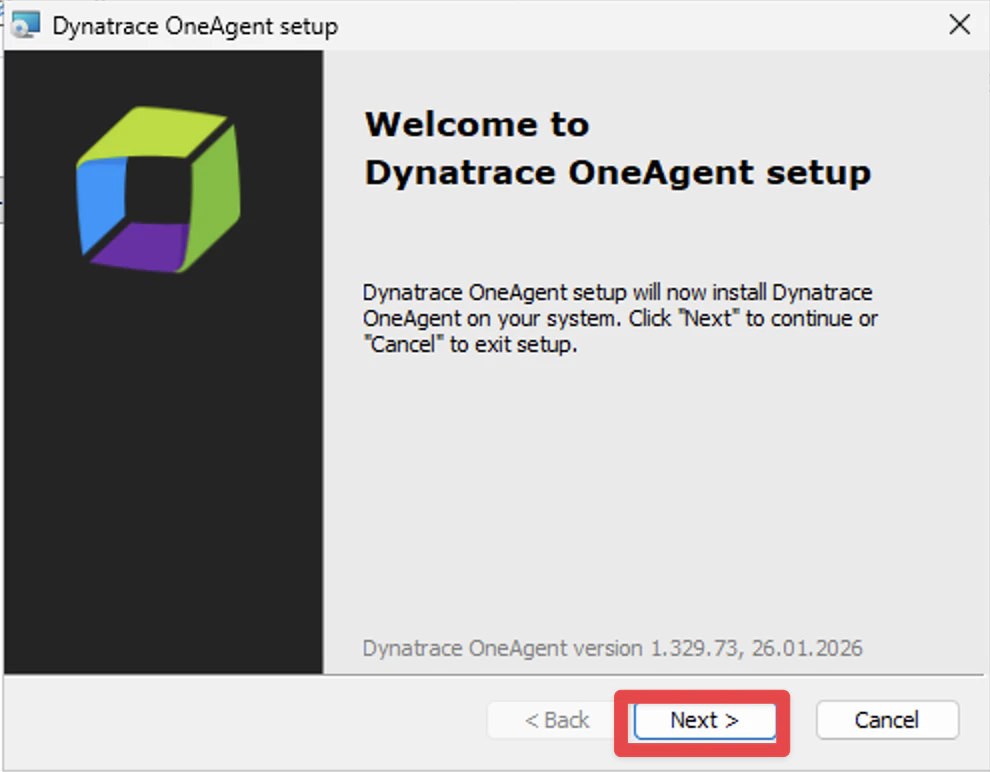Click Cancel to exit setup
The width and height of the screenshot is (990, 772).
(887, 720)
